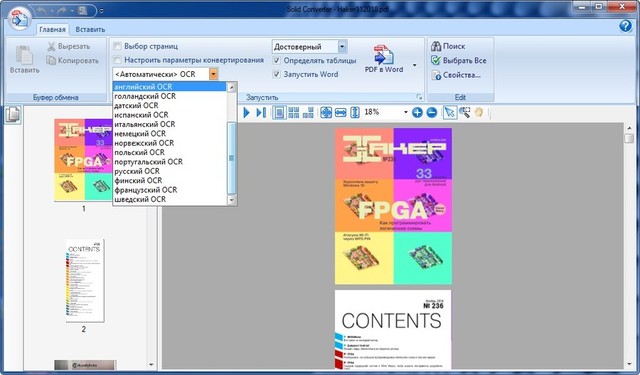
Task: Click document view scroll down arrow
Action: click(x=629, y=364)
